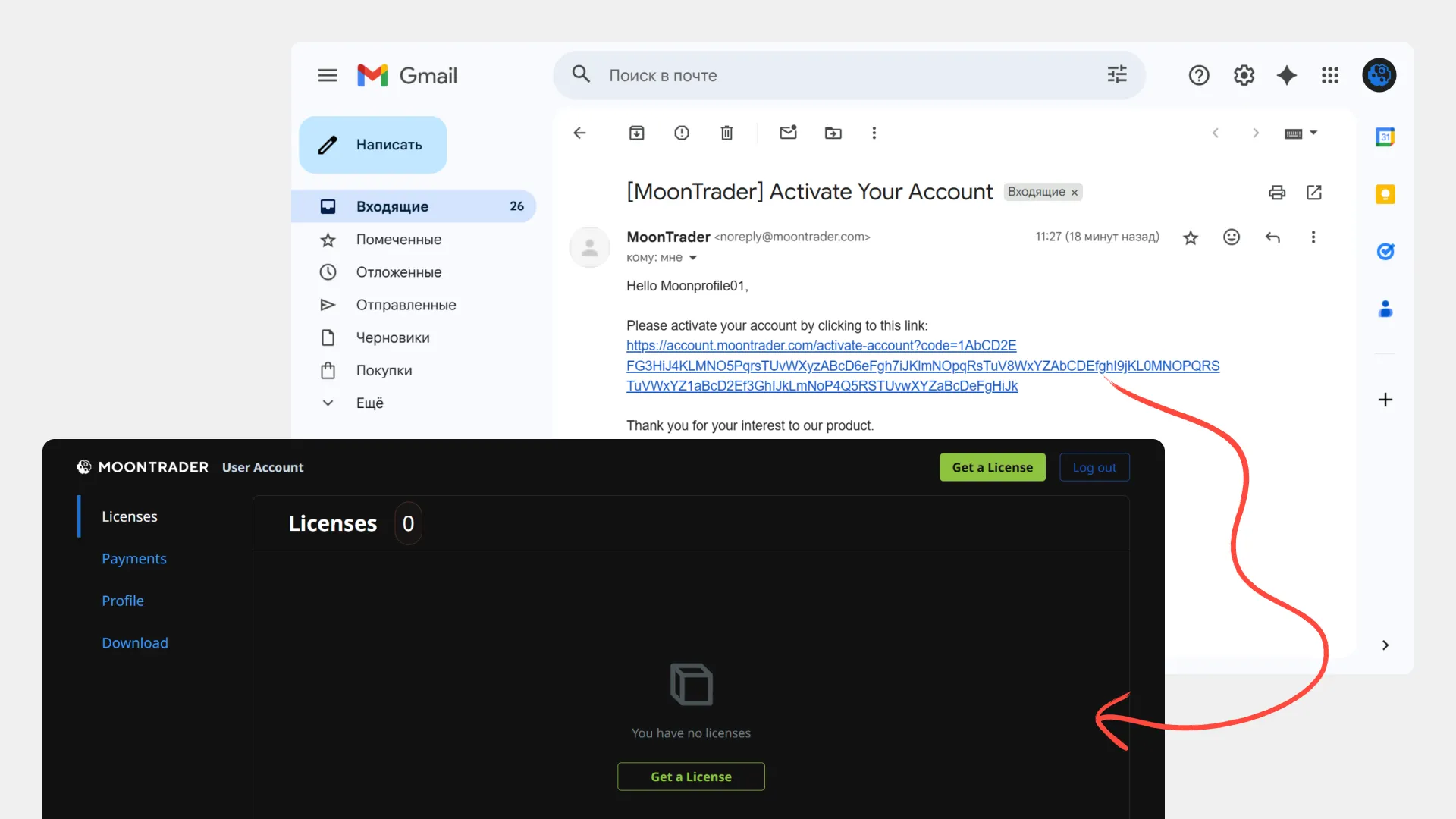Expand recipient details next to кому: мне
1456x819 pixels.
click(x=692, y=258)
